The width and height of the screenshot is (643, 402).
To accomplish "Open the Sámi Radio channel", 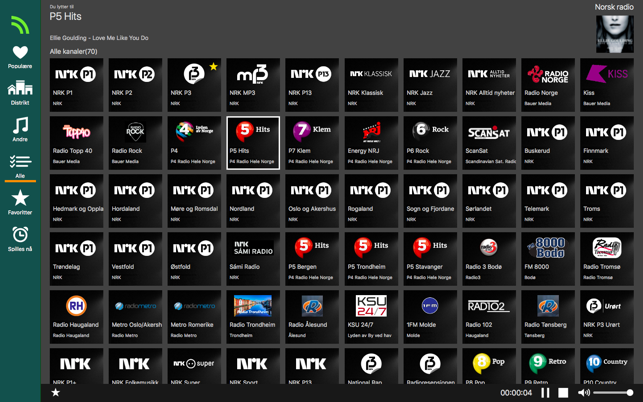I will 253,259.
